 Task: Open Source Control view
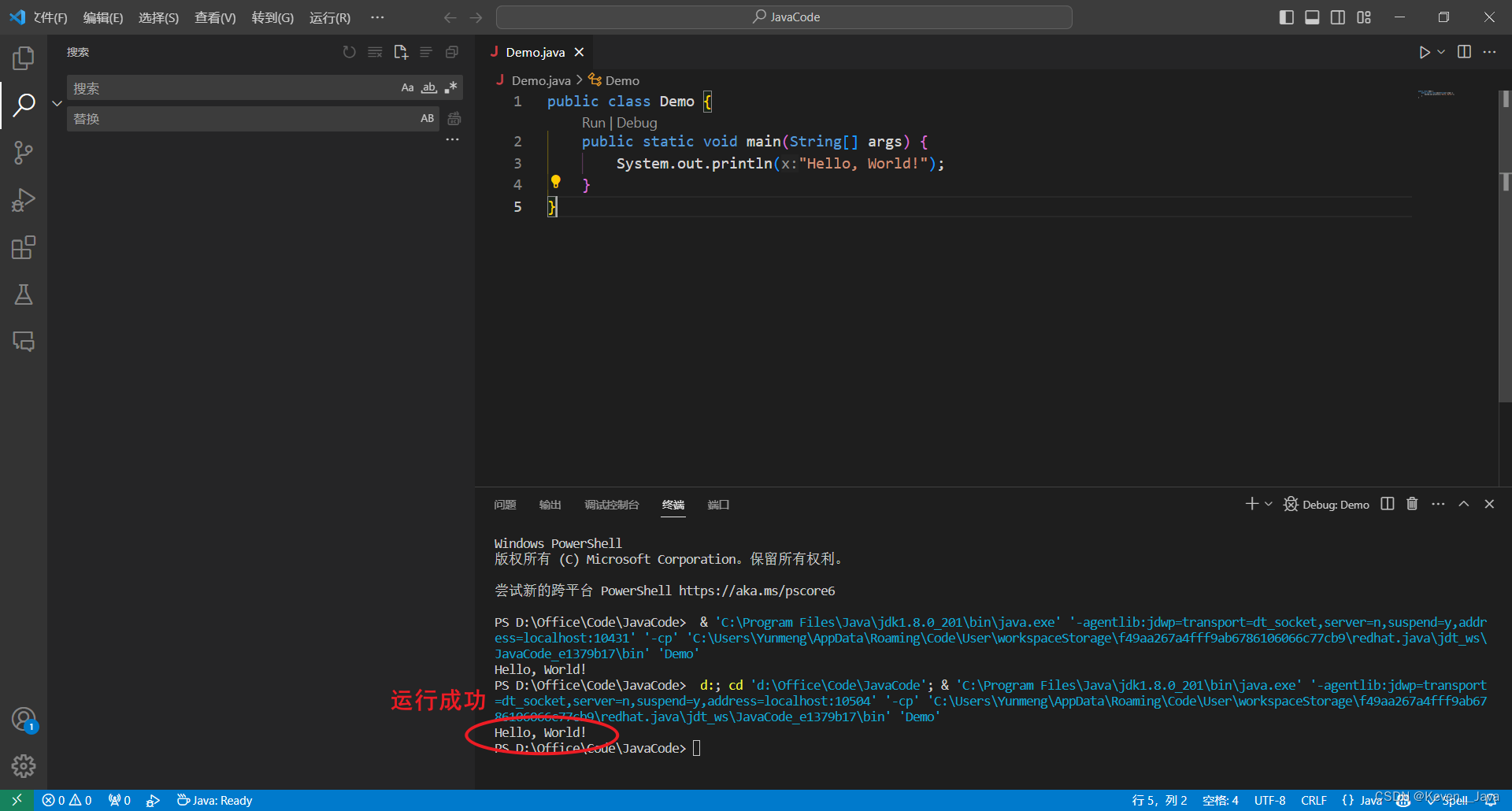[x=24, y=153]
